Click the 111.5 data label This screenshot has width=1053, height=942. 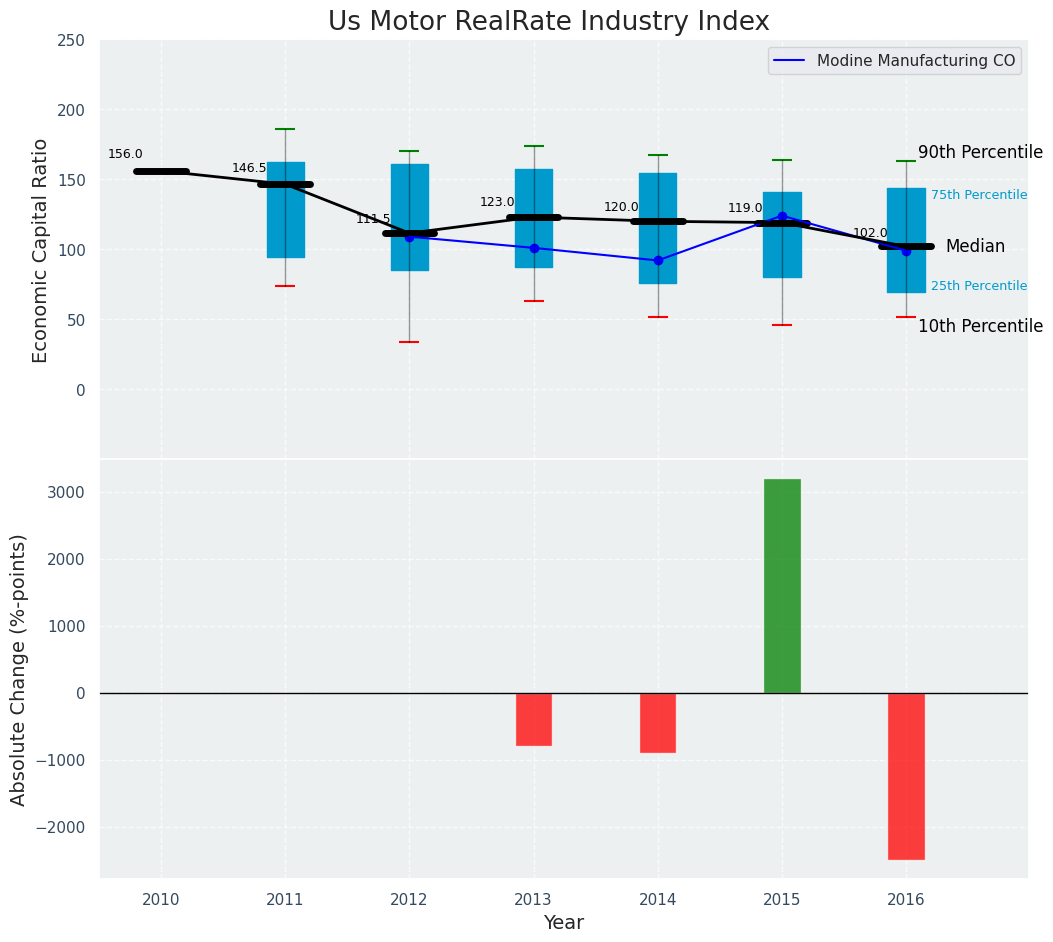coord(373,218)
